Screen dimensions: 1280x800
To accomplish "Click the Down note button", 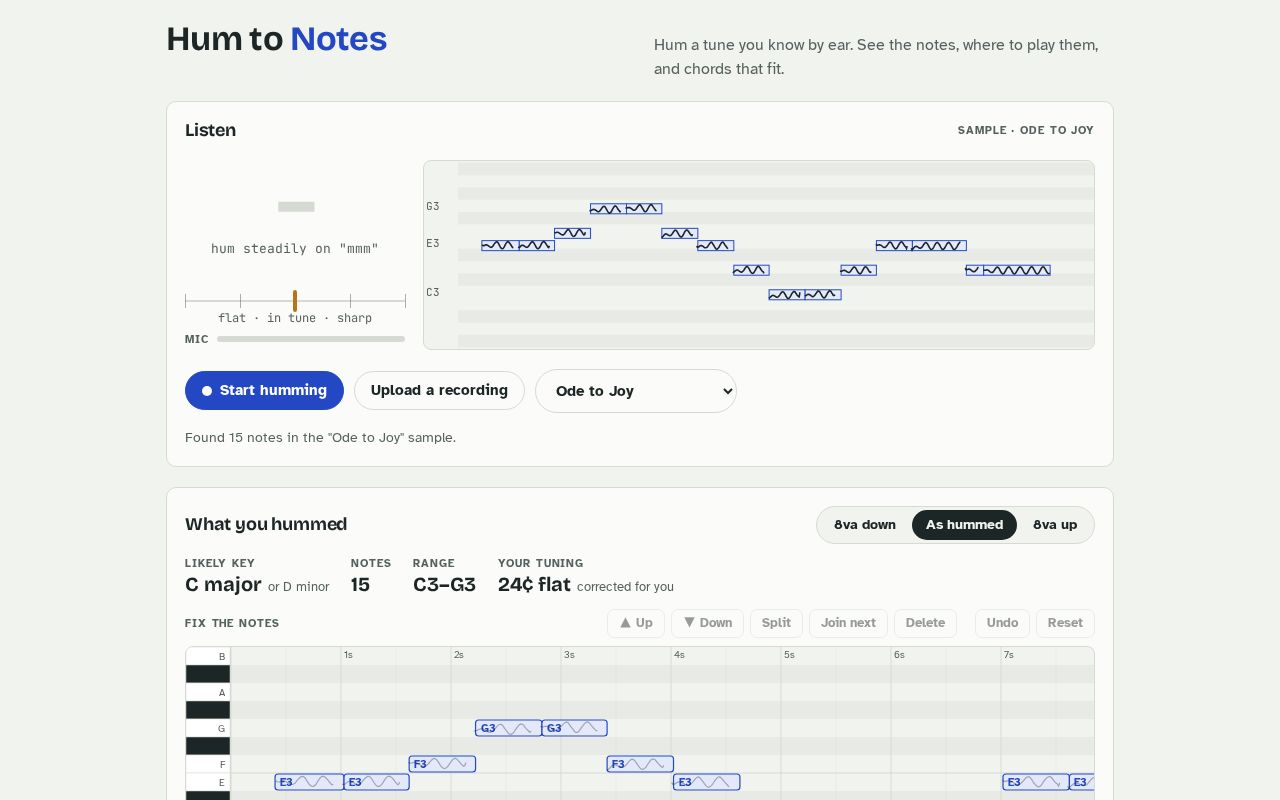I will (707, 623).
